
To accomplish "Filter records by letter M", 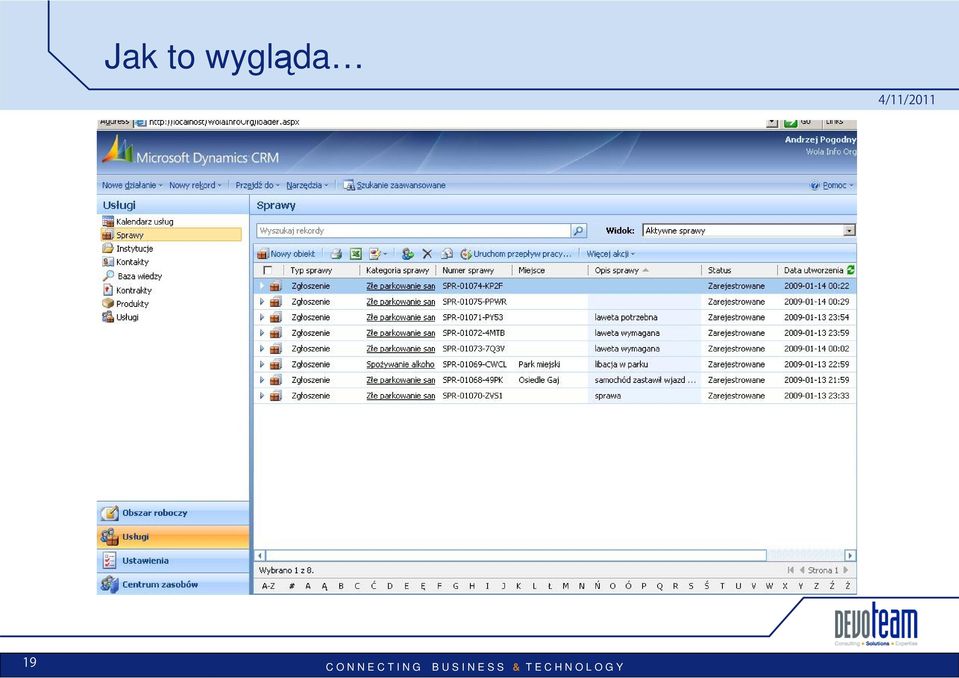I will 565,586.
